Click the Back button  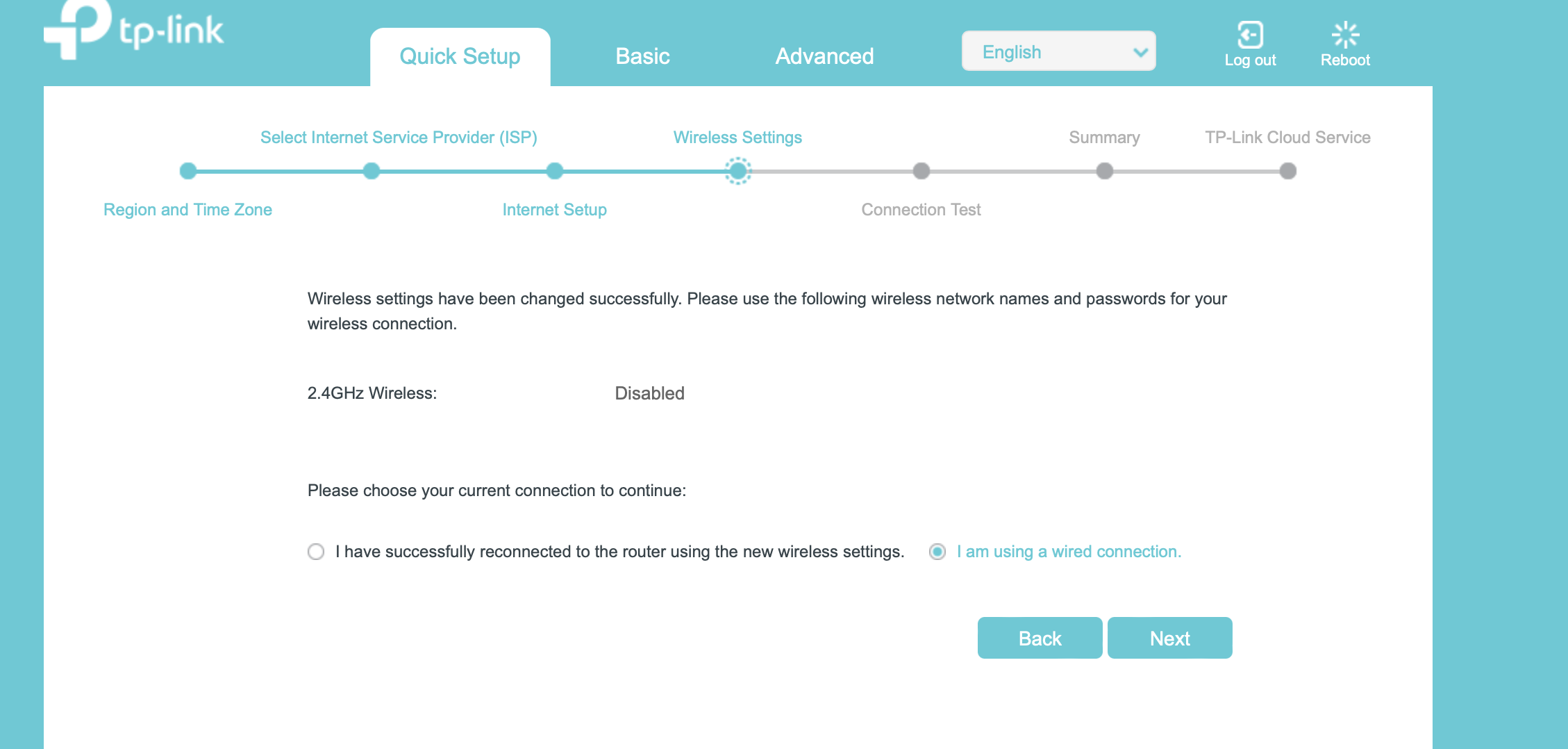1040,637
